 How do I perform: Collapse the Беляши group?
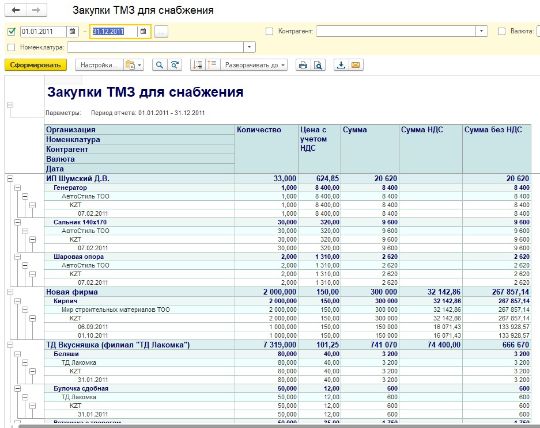(x=18, y=354)
